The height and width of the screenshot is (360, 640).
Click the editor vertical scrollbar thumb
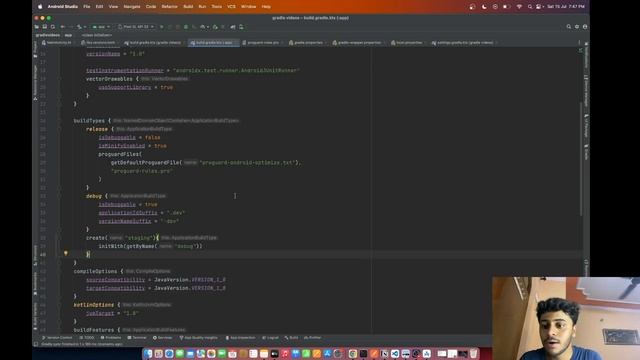click(x=580, y=159)
